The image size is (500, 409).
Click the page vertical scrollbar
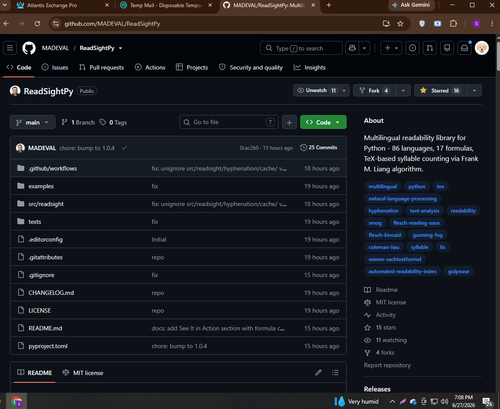[x=498, y=56]
